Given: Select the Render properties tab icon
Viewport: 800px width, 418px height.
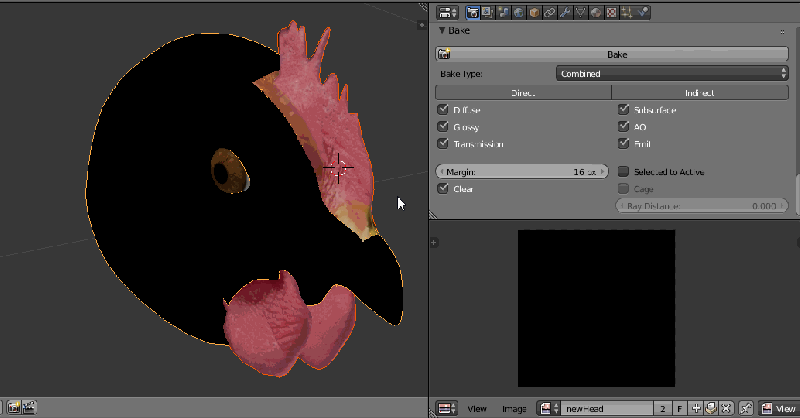Looking at the screenshot, I should point(472,12).
